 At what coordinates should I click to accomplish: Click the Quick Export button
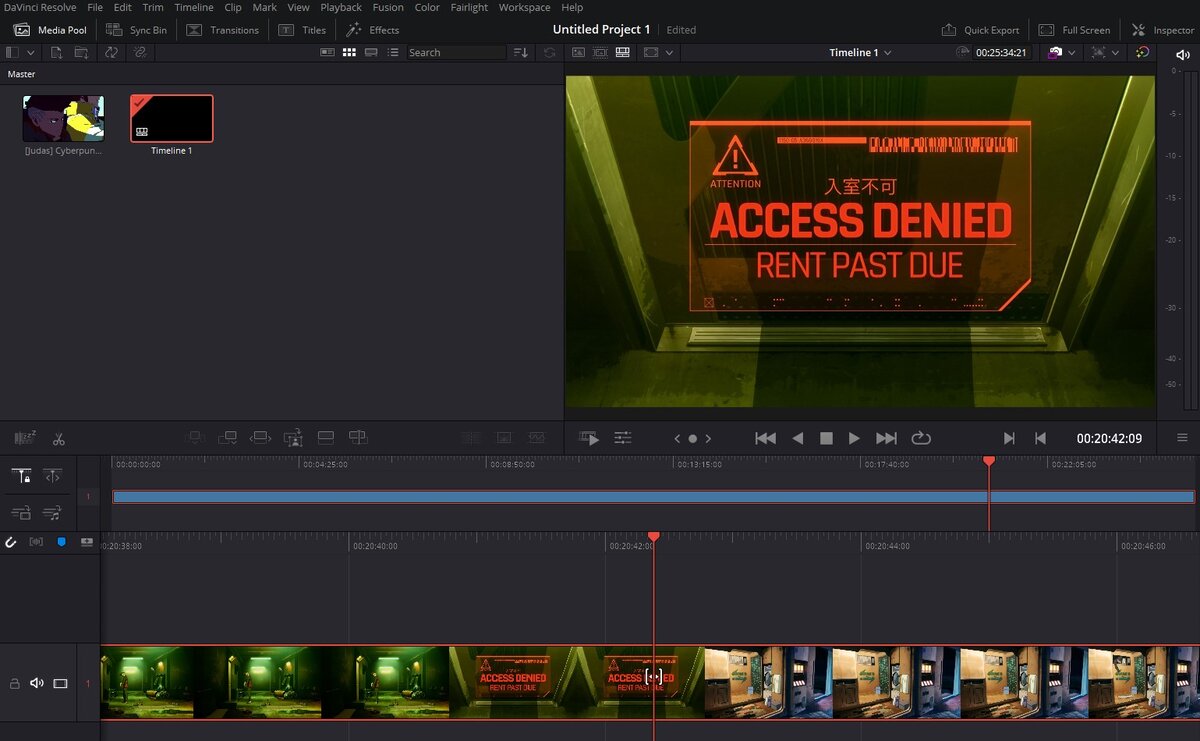tap(980, 30)
